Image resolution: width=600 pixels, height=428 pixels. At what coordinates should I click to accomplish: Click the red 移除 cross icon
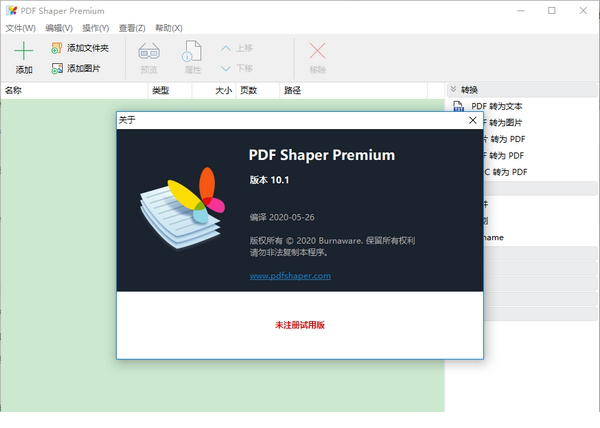tap(317, 50)
